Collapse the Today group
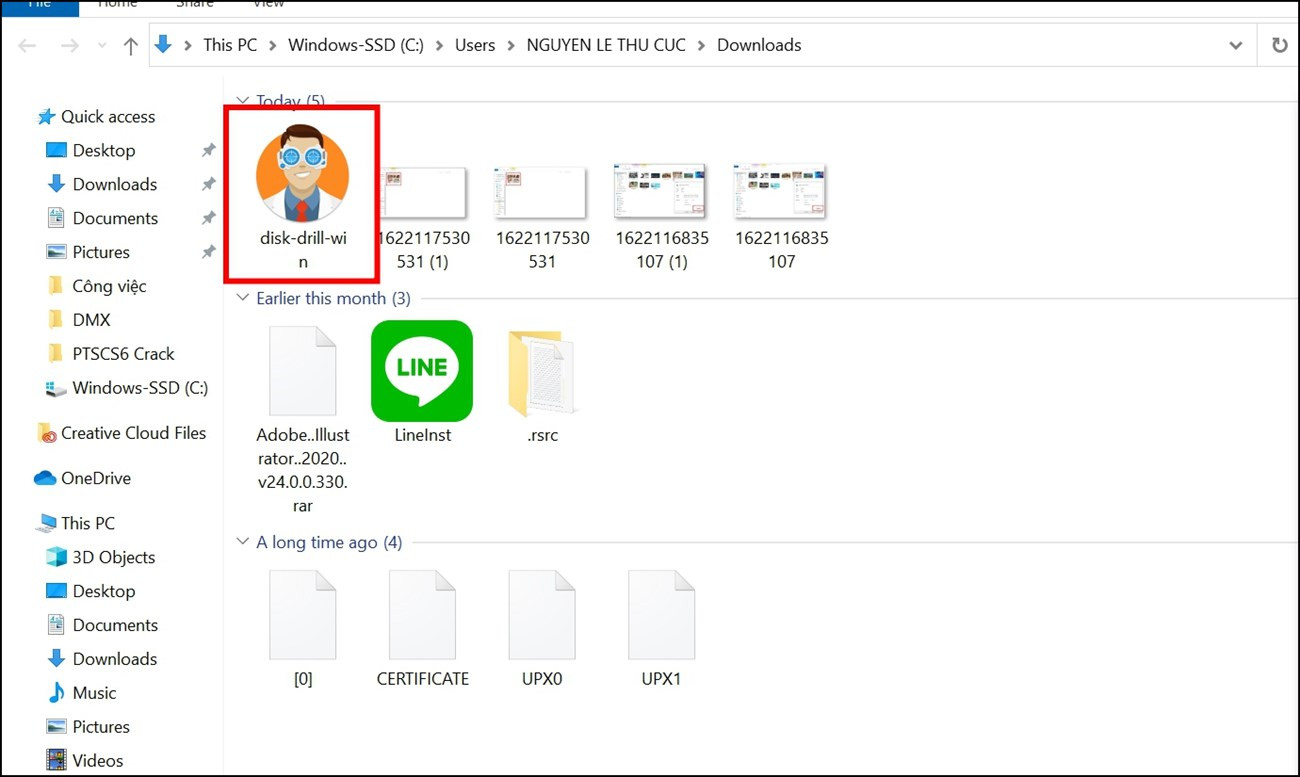The image size is (1300, 777). coord(241,101)
